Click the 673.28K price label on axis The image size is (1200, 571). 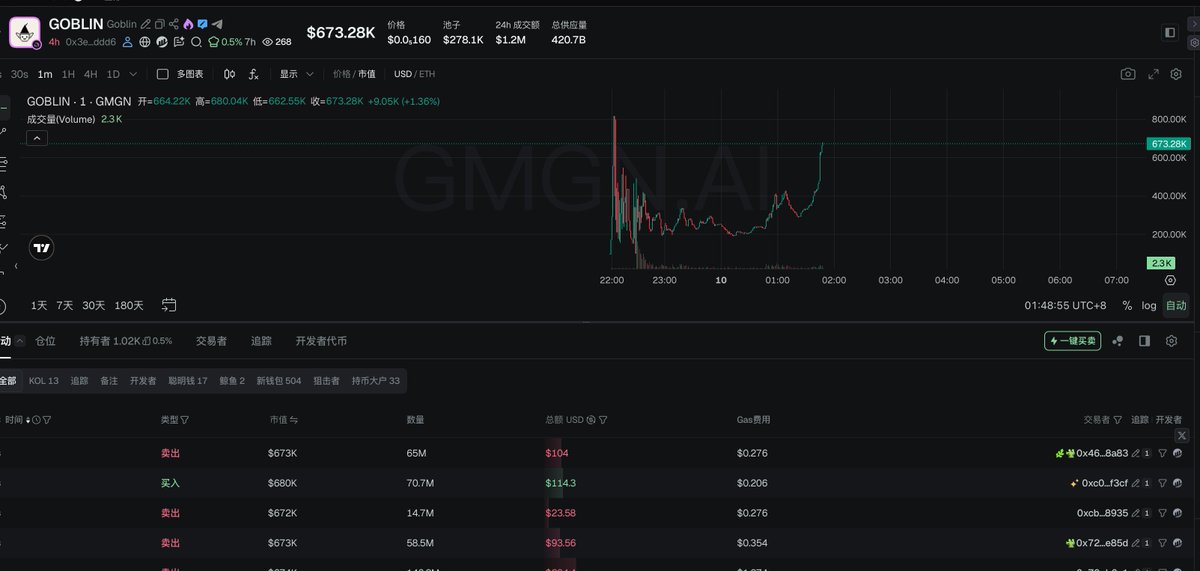point(1169,144)
